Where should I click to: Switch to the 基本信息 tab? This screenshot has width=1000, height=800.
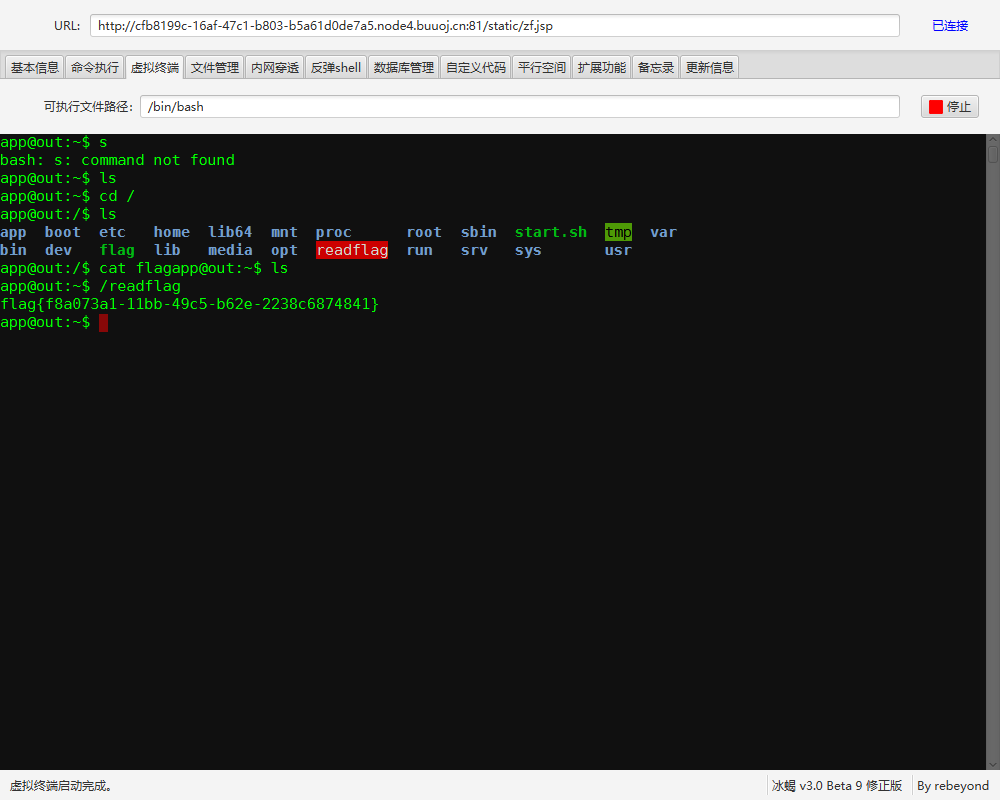click(34, 67)
